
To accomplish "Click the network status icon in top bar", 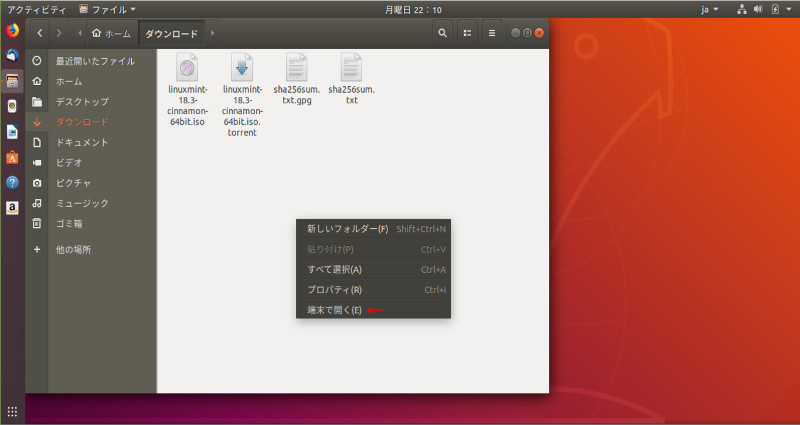I will pyautogui.click(x=742, y=10).
